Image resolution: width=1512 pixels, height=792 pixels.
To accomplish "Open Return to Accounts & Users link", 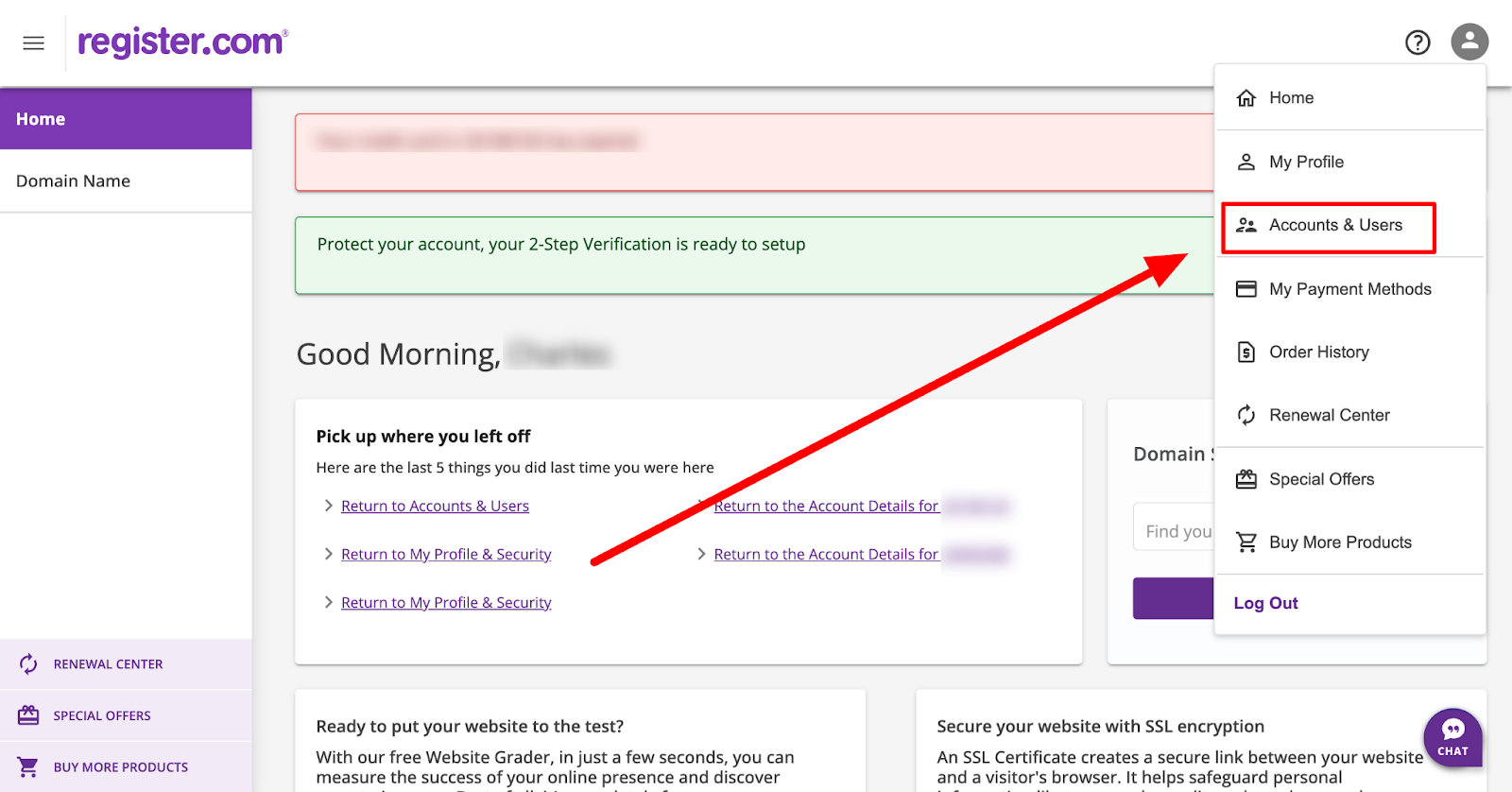I will point(435,507).
